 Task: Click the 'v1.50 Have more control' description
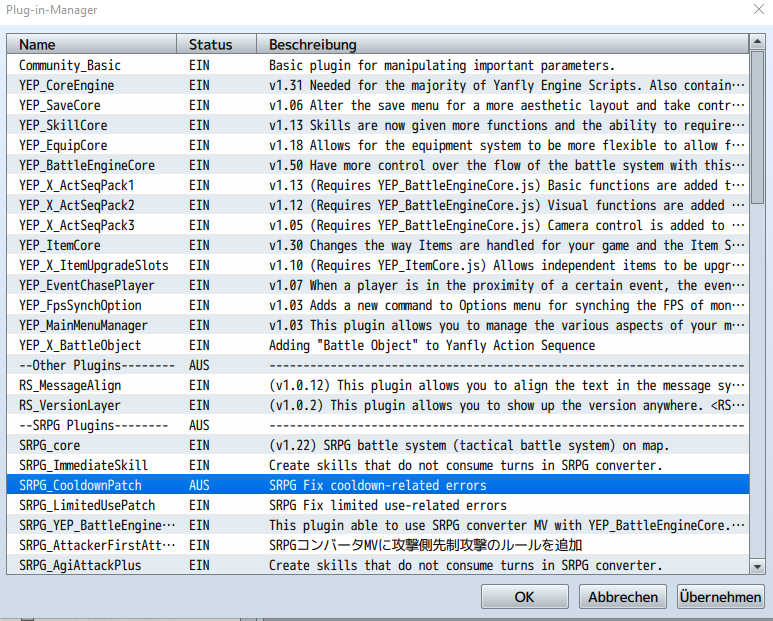(x=506, y=166)
